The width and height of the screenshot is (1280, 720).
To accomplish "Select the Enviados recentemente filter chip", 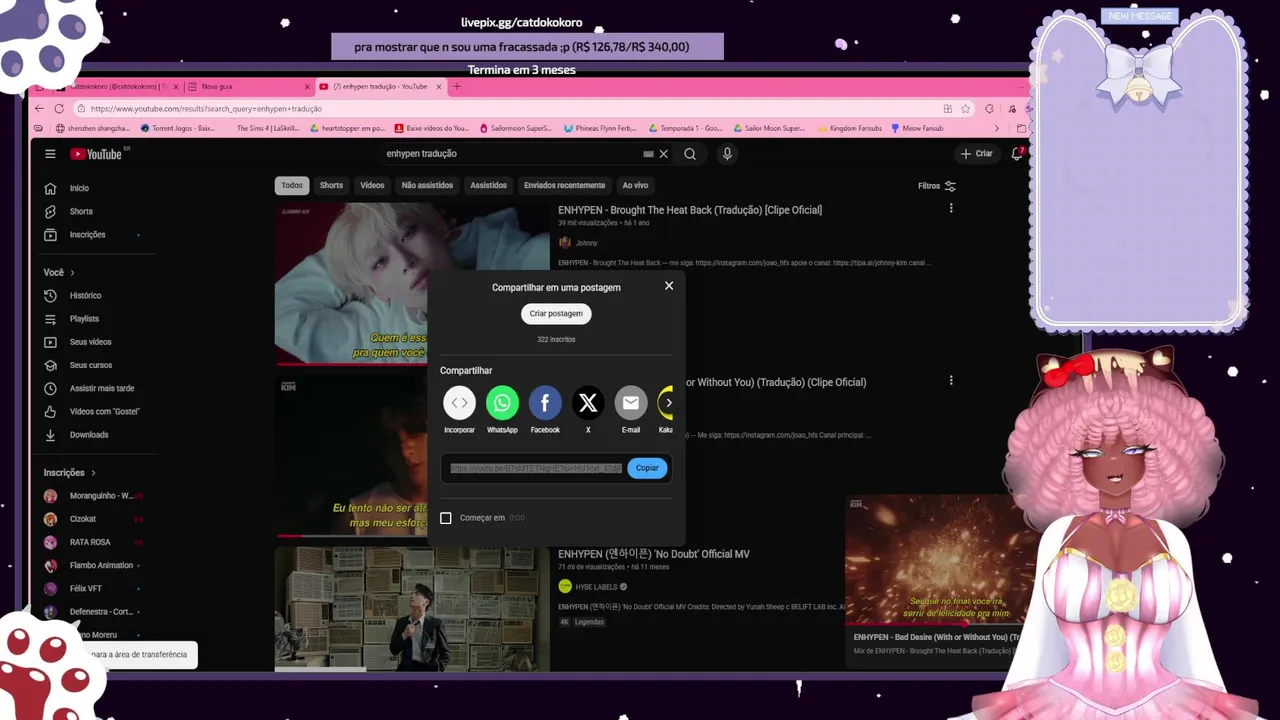I will point(564,185).
